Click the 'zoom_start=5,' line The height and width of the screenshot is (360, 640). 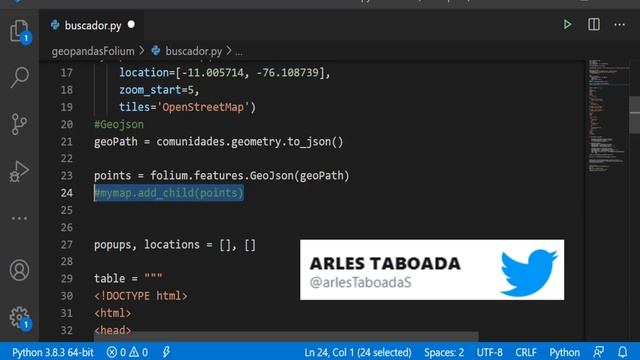click(159, 90)
